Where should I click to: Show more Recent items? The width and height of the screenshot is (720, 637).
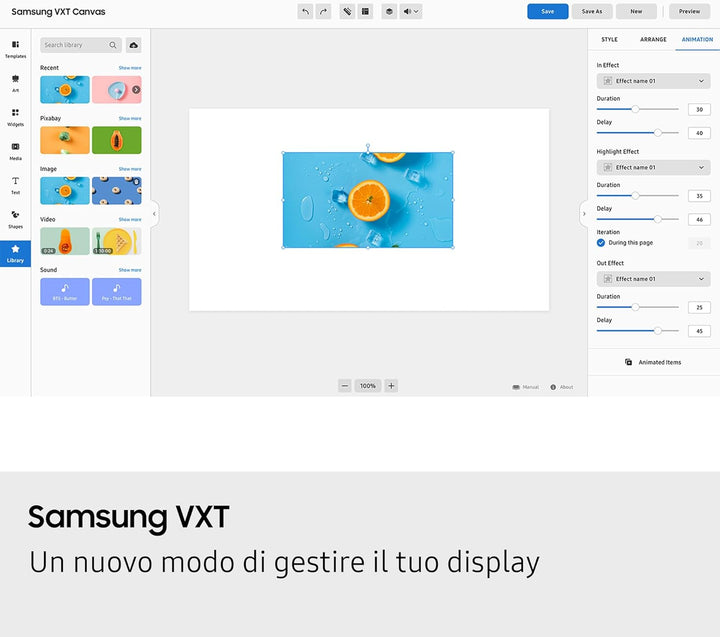coord(130,68)
